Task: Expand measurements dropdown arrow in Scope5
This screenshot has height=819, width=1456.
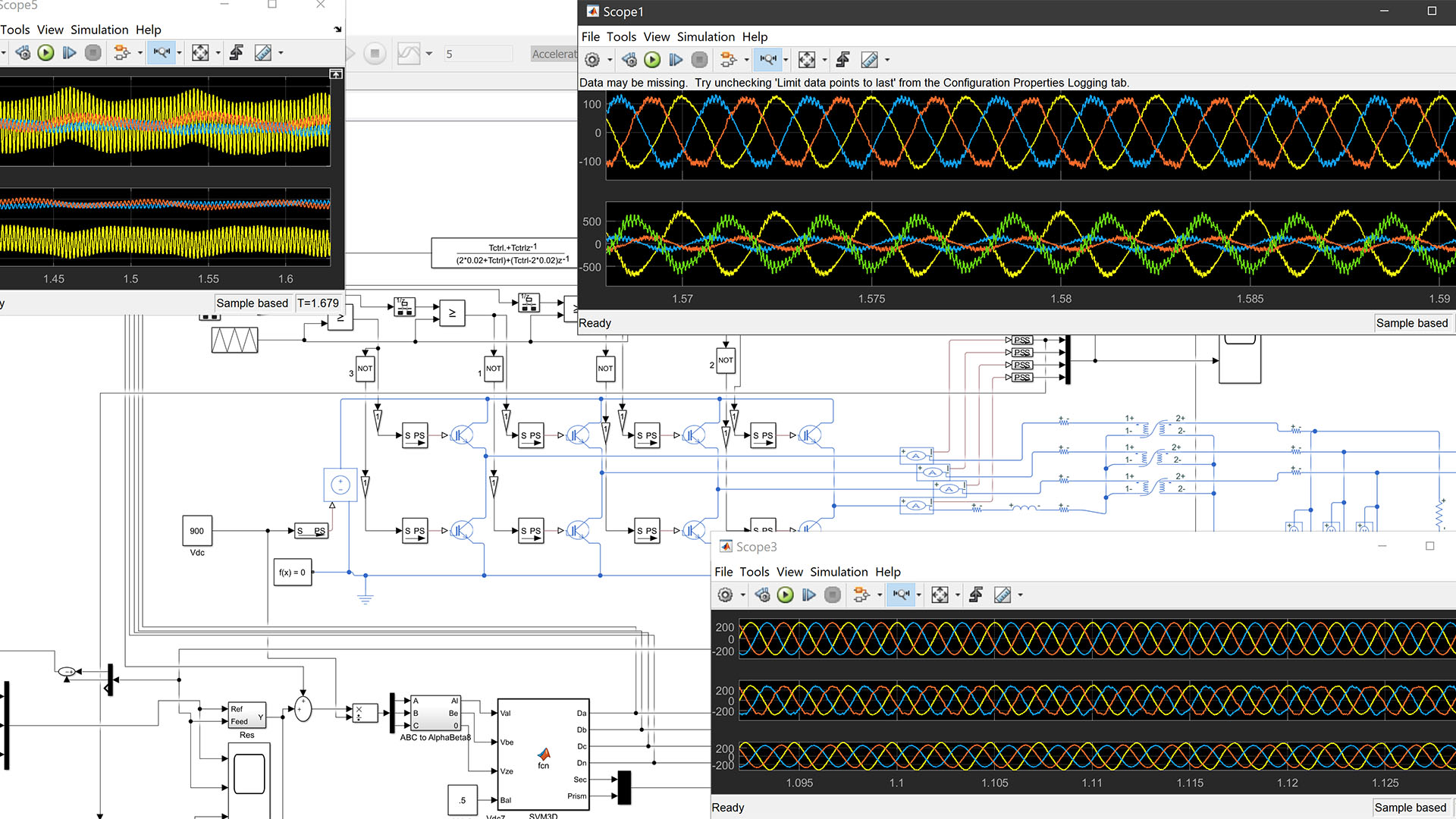Action: pyautogui.click(x=281, y=53)
